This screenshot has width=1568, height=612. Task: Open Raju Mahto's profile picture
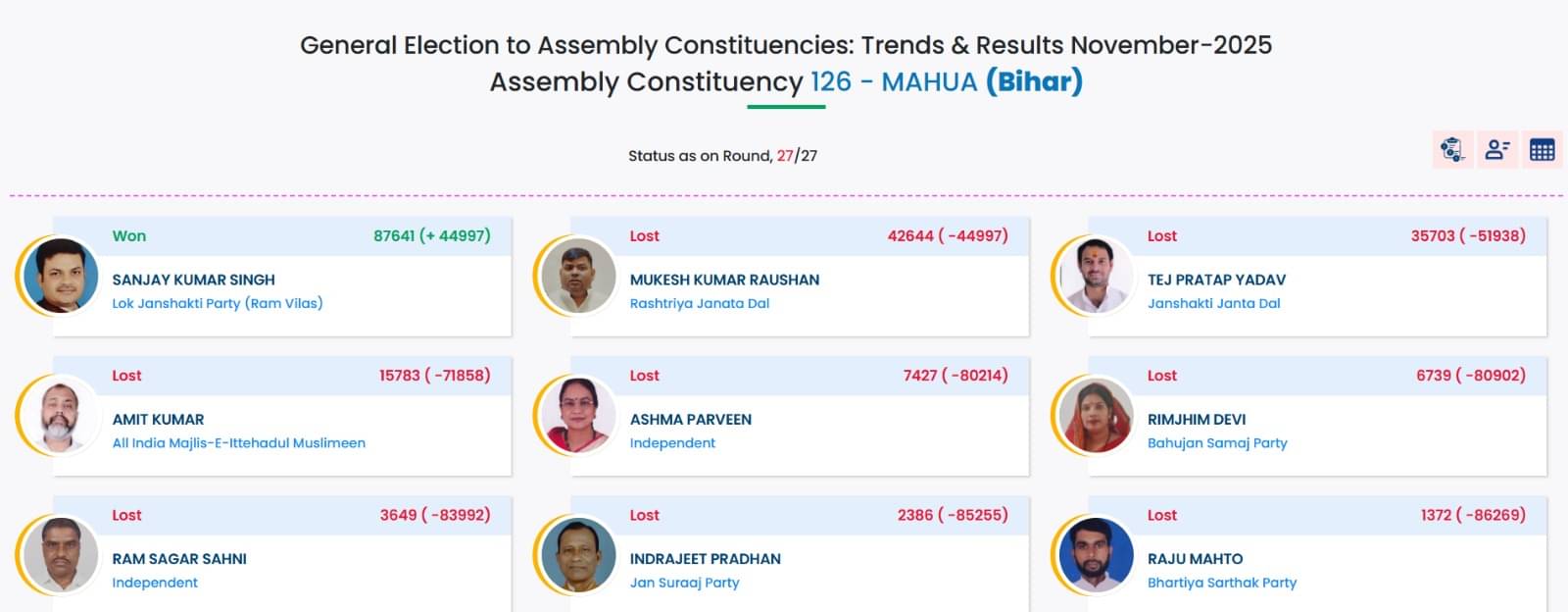[1096, 555]
